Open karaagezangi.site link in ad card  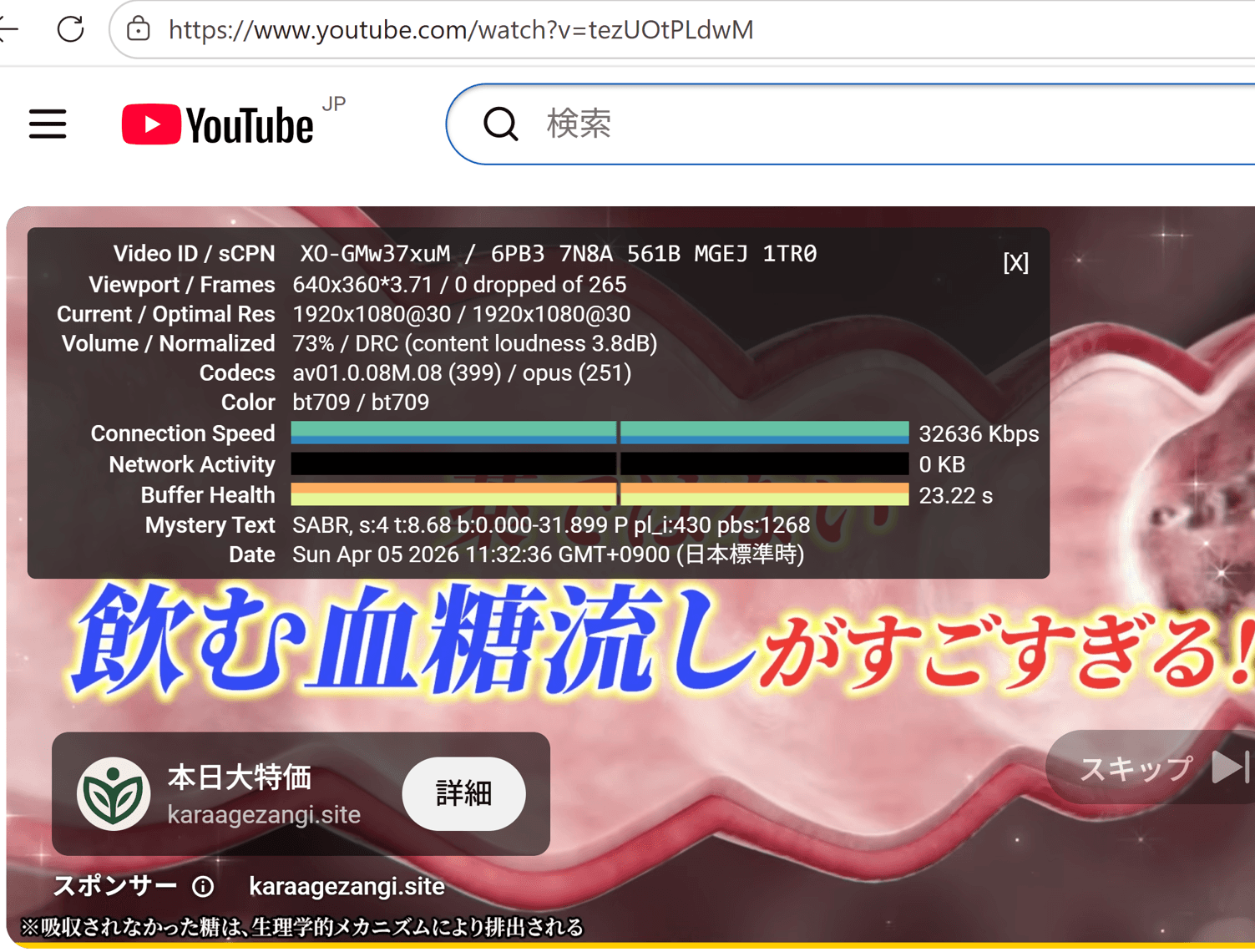(264, 814)
